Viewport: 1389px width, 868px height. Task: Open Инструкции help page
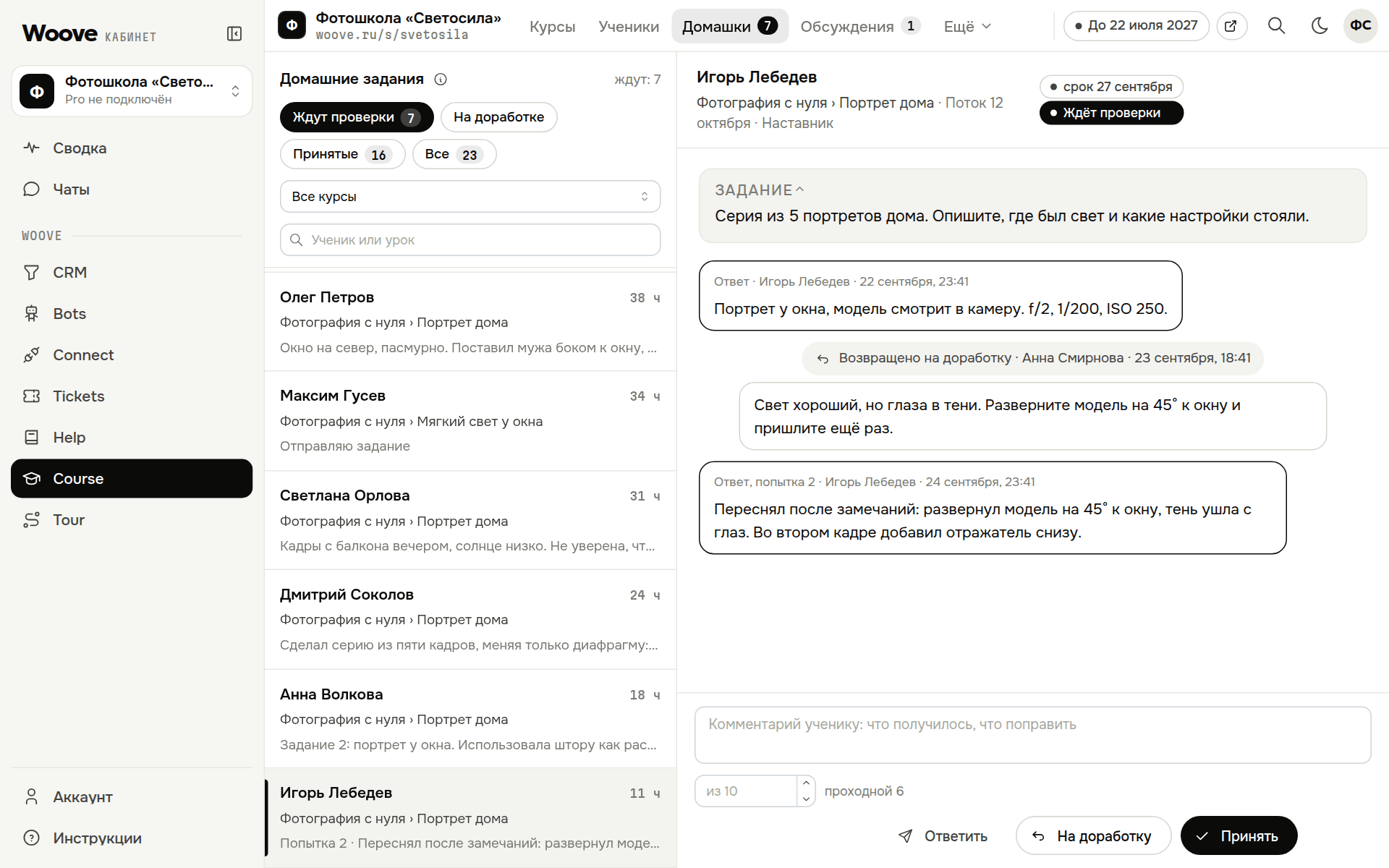pos(132,838)
